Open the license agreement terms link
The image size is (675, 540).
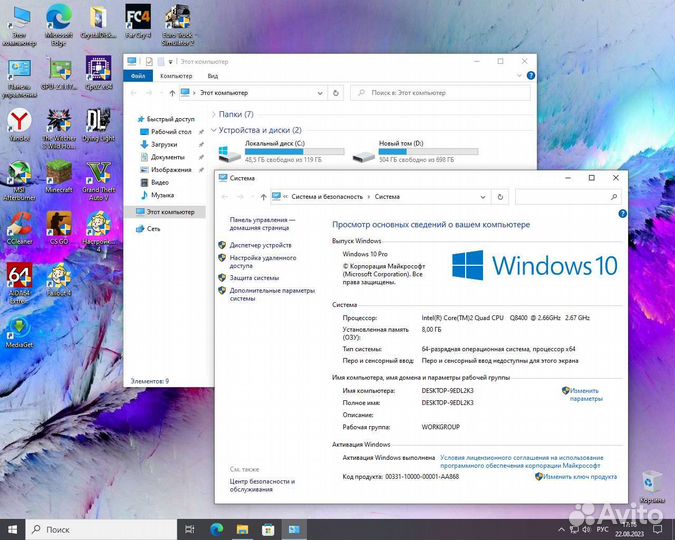point(521,461)
